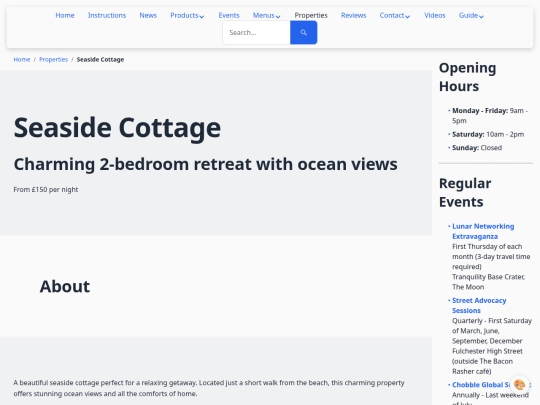540x405 pixels.
Task: Click the Properties breadcrumb link
Action: coord(53,60)
